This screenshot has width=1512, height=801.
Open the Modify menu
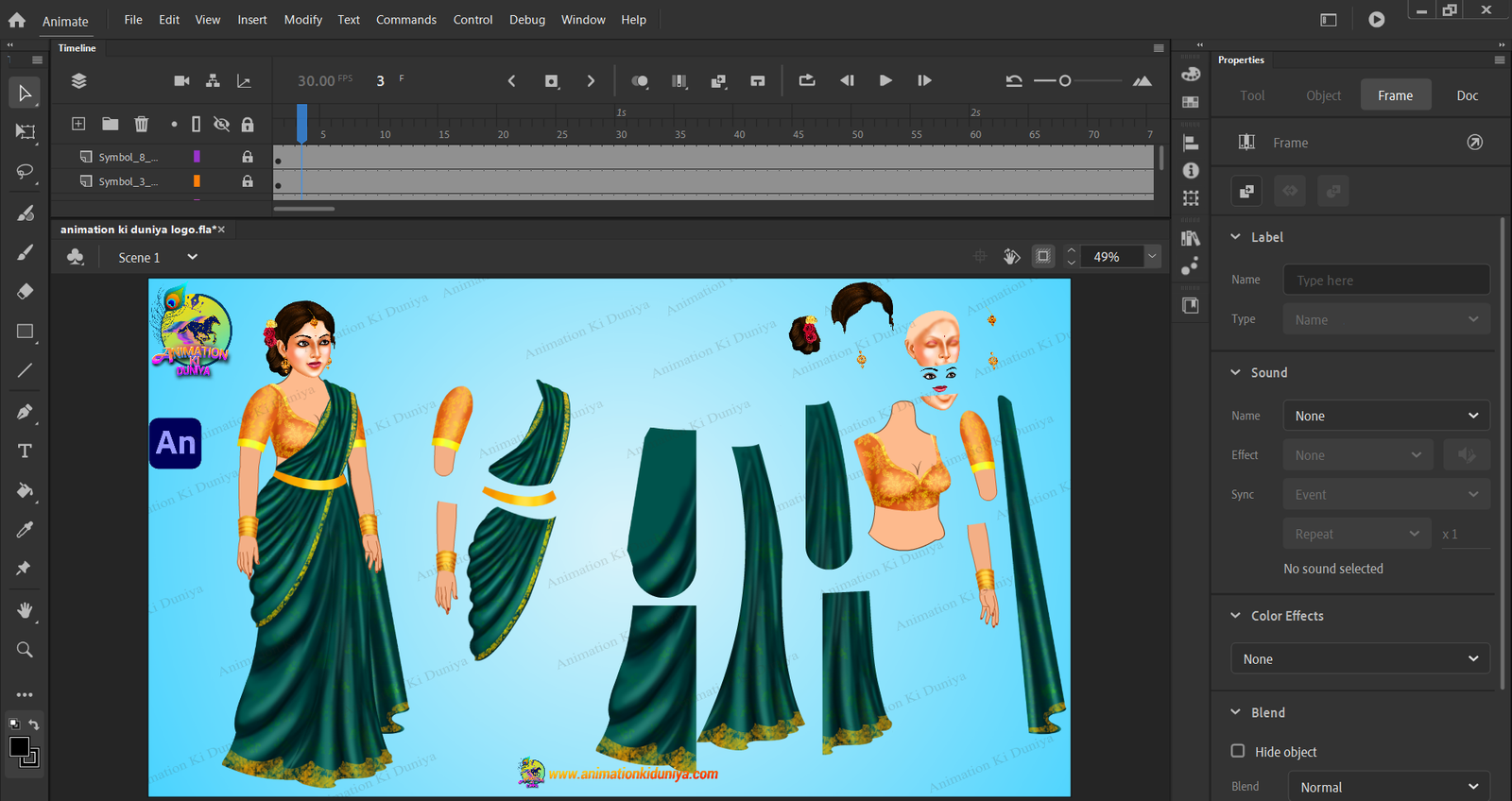(302, 20)
